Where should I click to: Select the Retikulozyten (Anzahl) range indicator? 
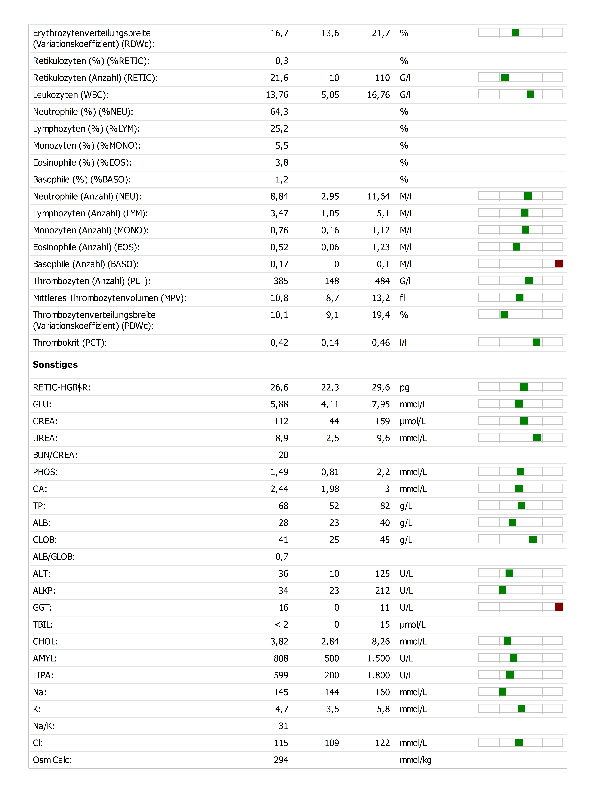pos(505,78)
